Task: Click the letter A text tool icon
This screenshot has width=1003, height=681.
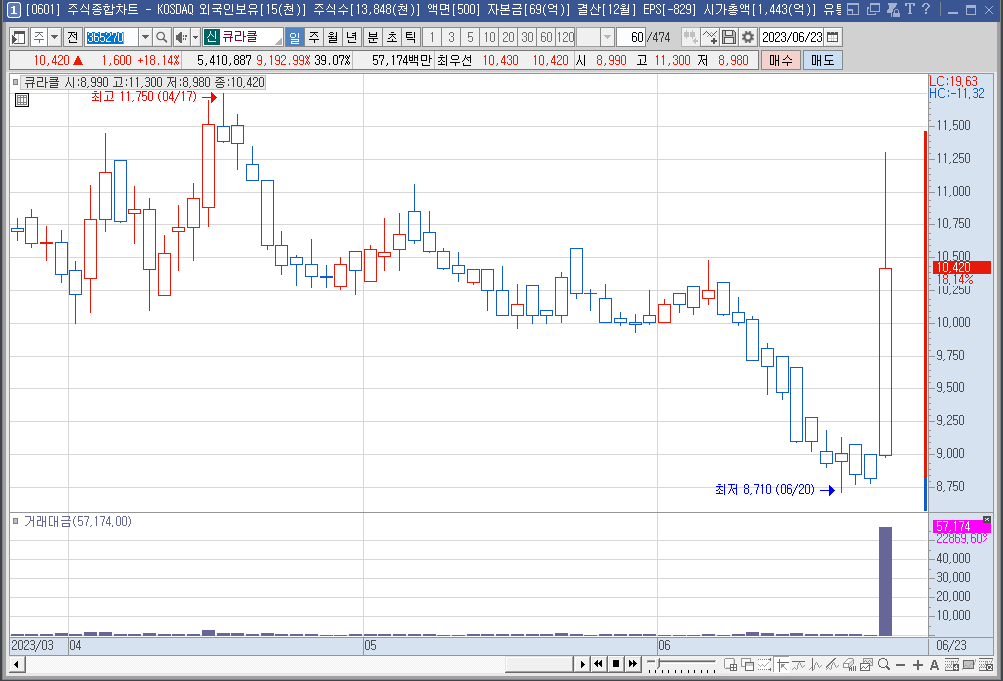Action: (x=934, y=665)
